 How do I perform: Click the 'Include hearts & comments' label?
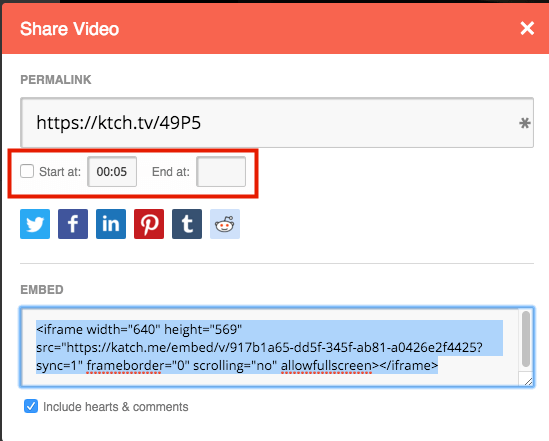pyautogui.click(x=116, y=407)
